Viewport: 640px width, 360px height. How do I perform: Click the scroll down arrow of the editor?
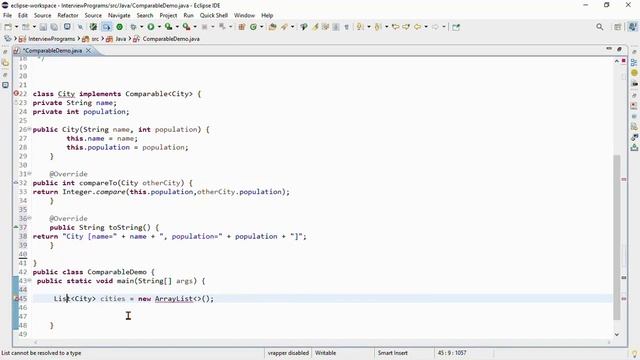(617, 334)
